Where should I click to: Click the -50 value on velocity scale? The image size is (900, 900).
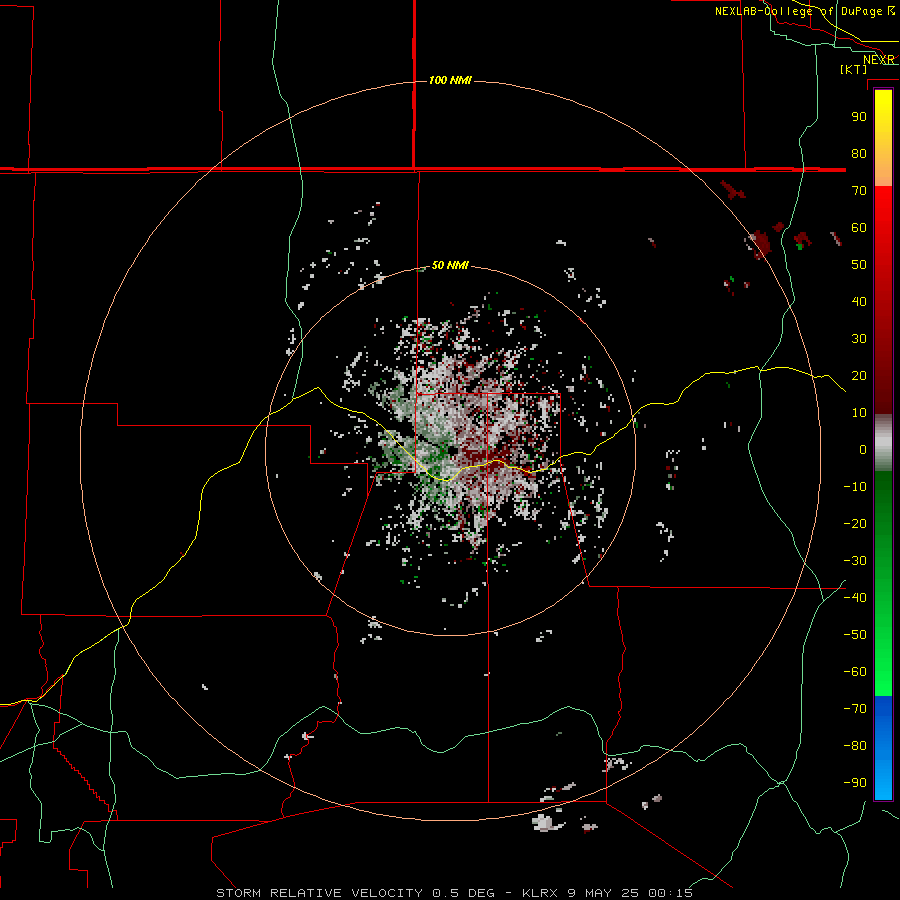coord(855,634)
